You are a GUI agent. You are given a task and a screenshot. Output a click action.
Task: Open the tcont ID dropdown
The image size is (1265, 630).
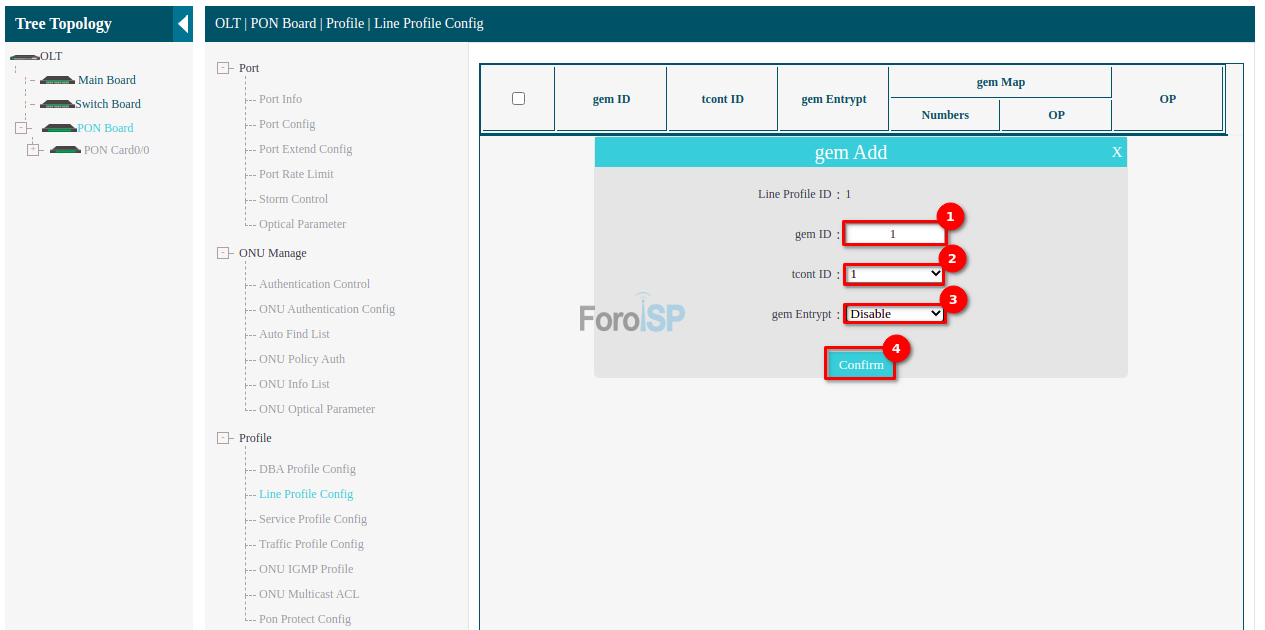894,274
